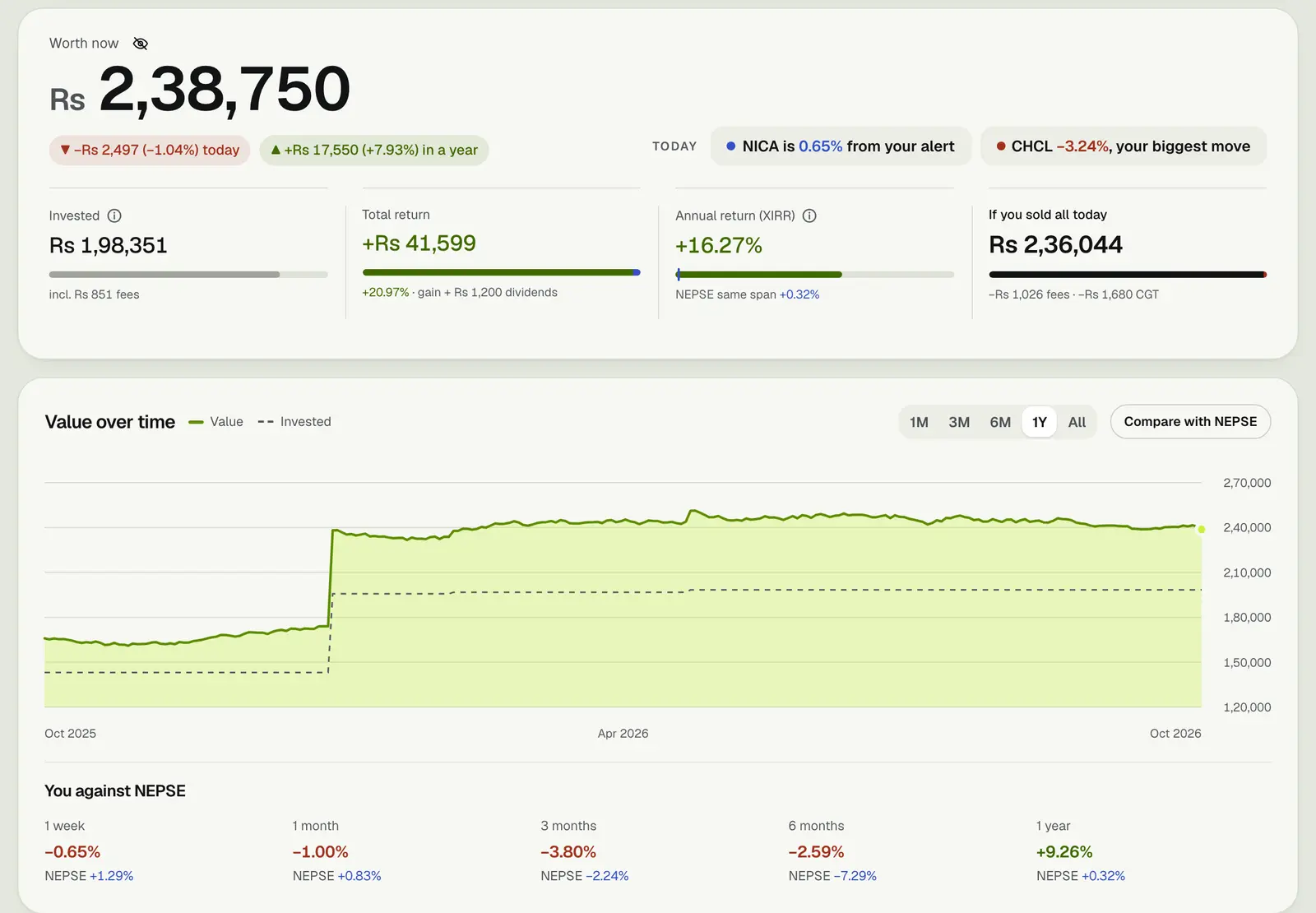
Task: Click the 2,70,000 axis label
Action: [x=1247, y=483]
